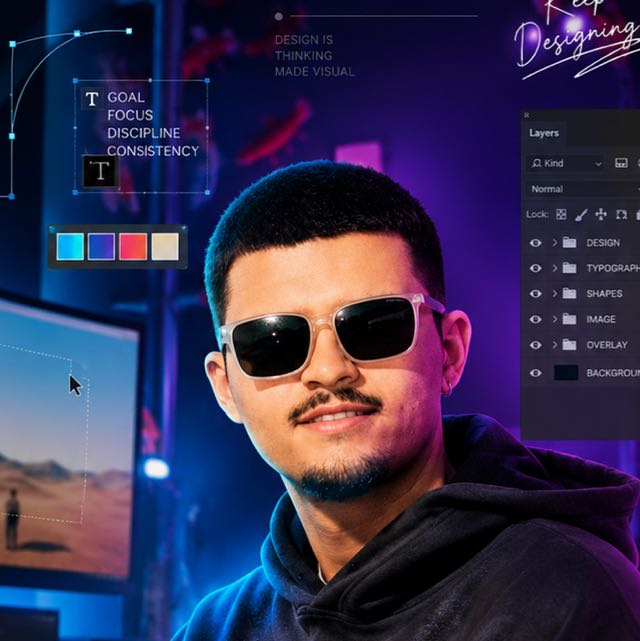Pick the red-orange swatch
This screenshot has height=641, width=640.
pos(133,247)
